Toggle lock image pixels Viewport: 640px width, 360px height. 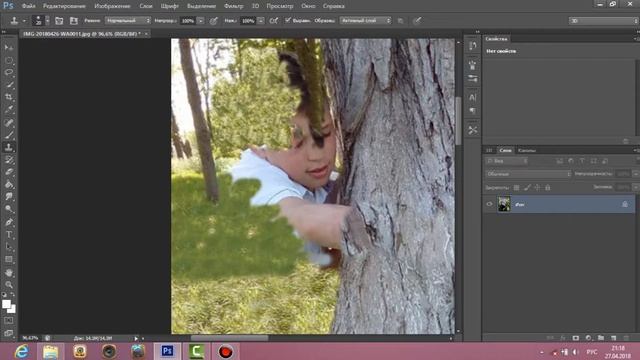click(x=527, y=187)
